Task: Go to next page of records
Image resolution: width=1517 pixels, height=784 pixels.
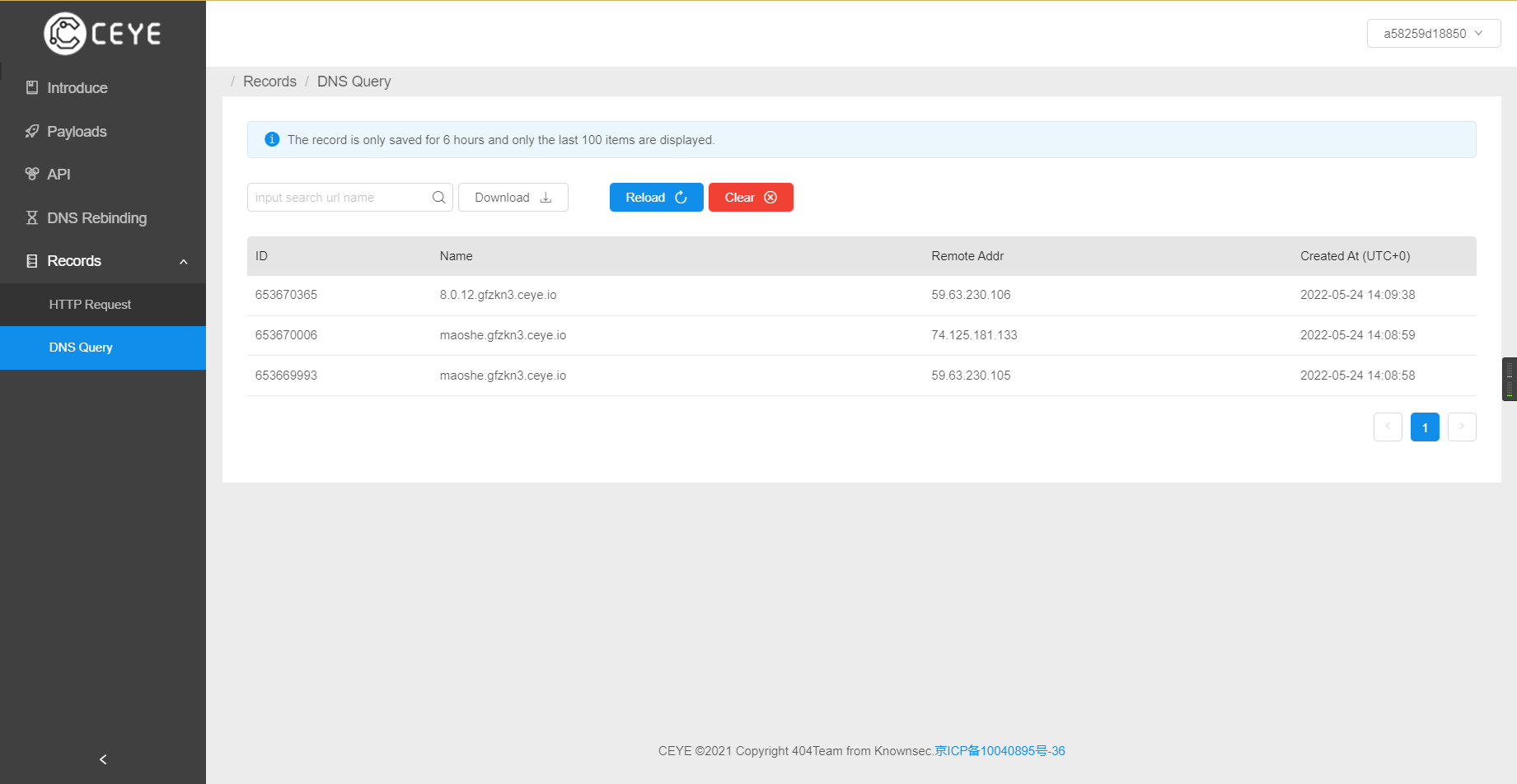Action: pos(1462,427)
